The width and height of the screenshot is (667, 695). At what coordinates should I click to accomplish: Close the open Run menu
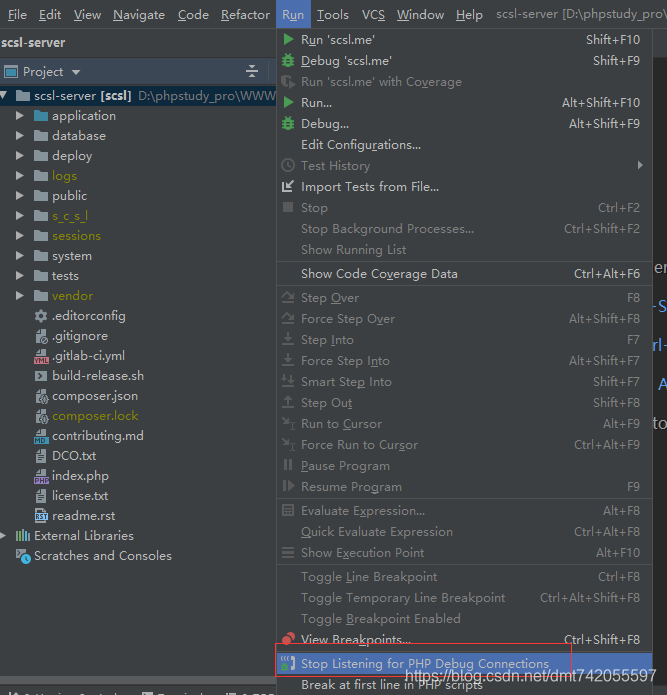point(293,15)
